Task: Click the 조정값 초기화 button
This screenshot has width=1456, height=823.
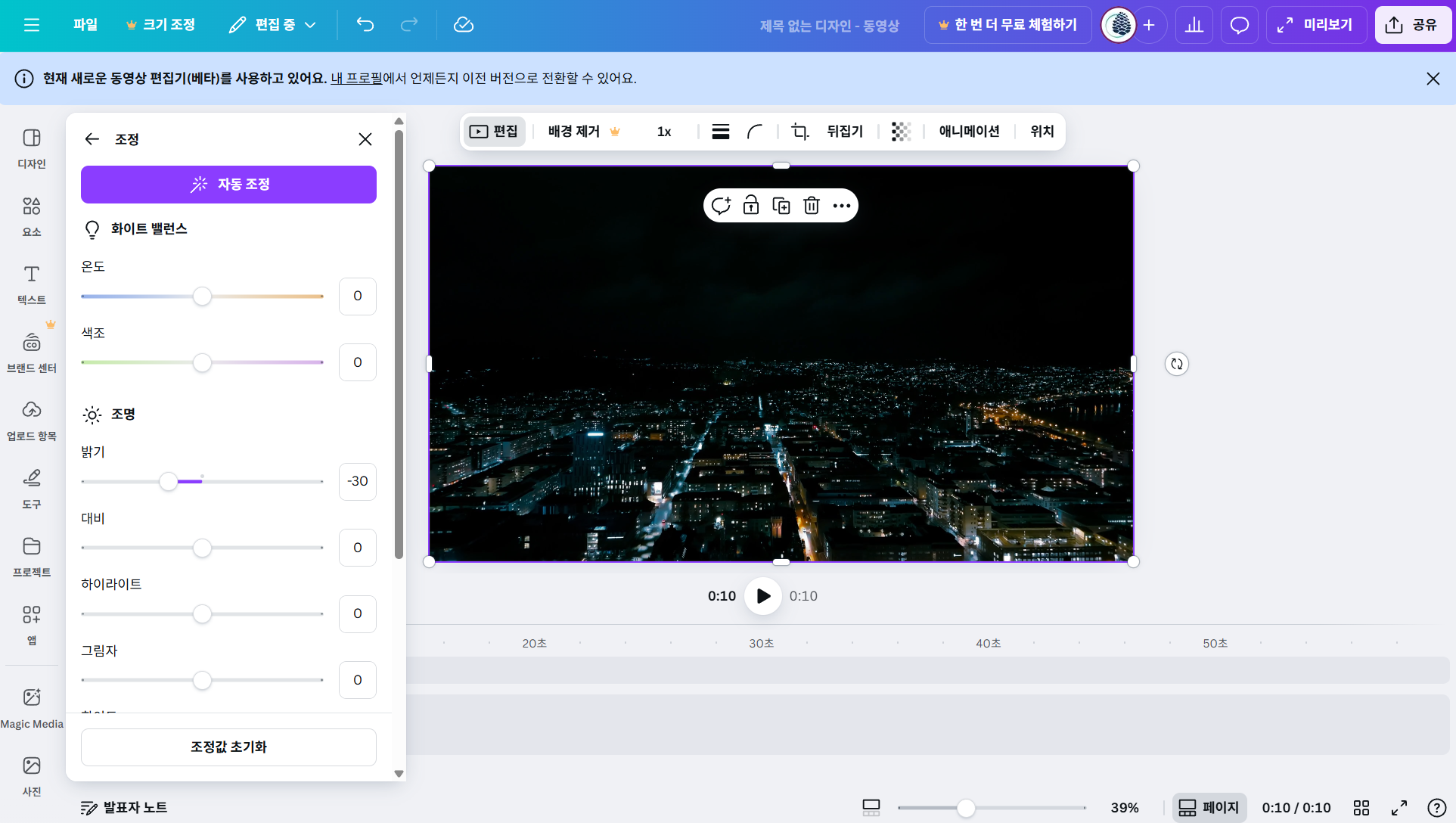Action: (228, 747)
